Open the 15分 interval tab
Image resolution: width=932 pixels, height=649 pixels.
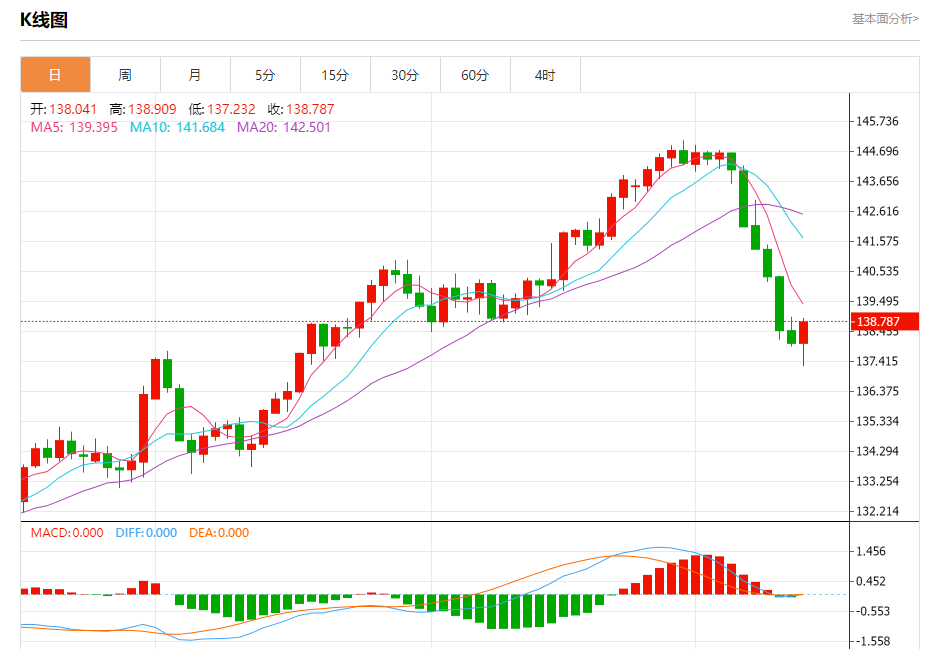point(335,75)
